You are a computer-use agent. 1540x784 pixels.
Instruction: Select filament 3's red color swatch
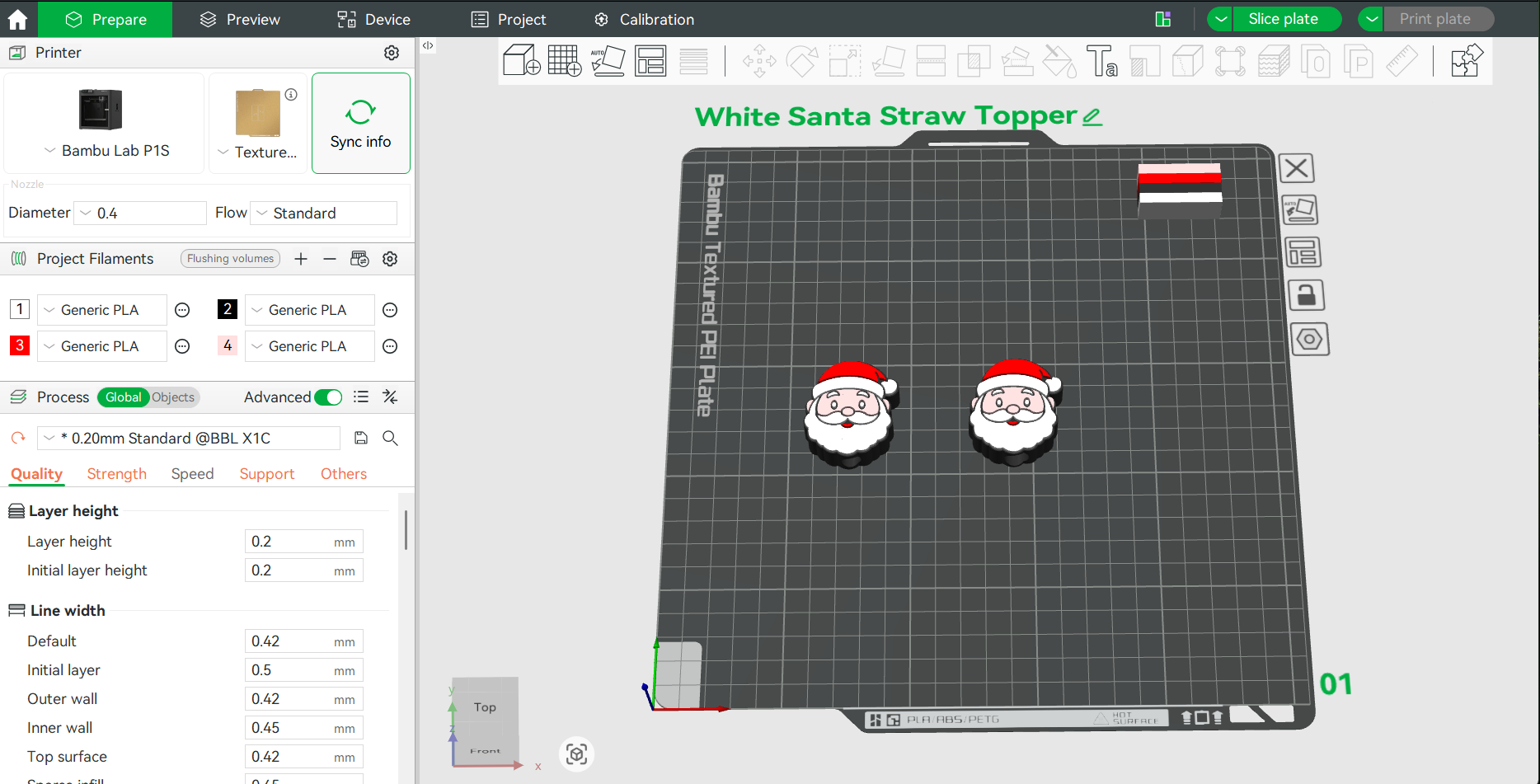pyautogui.click(x=19, y=345)
